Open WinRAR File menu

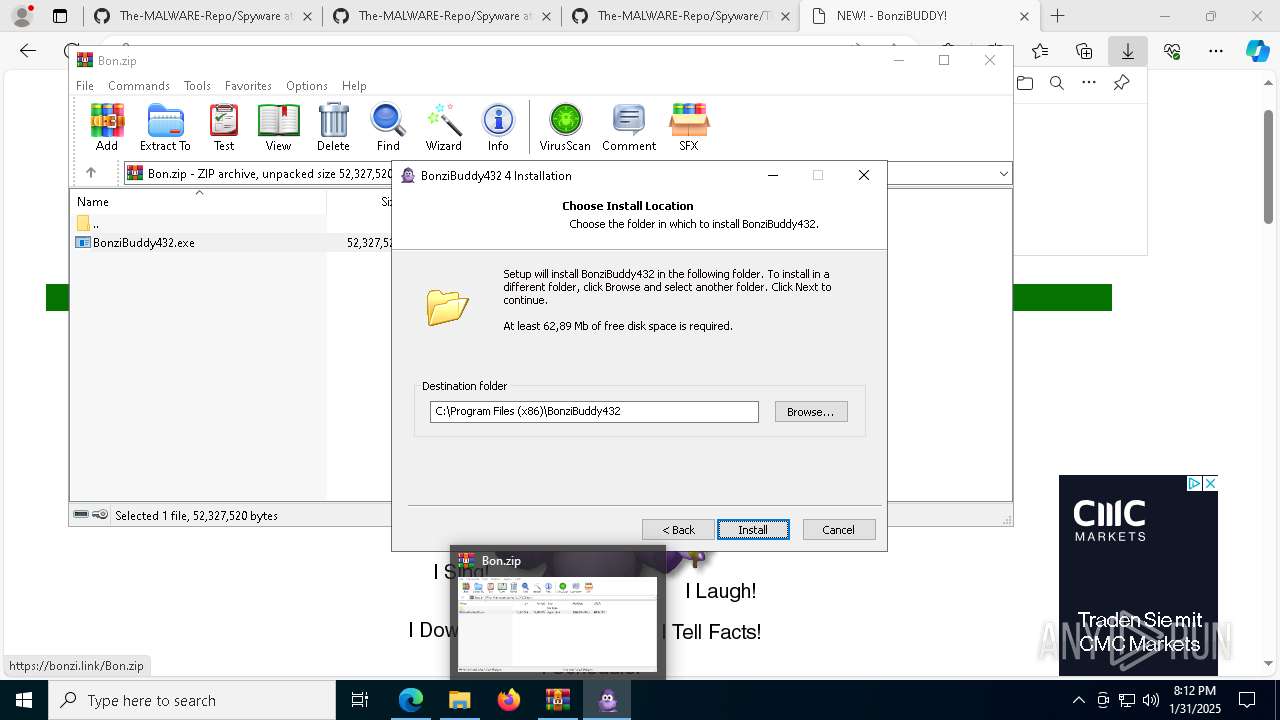pos(85,86)
